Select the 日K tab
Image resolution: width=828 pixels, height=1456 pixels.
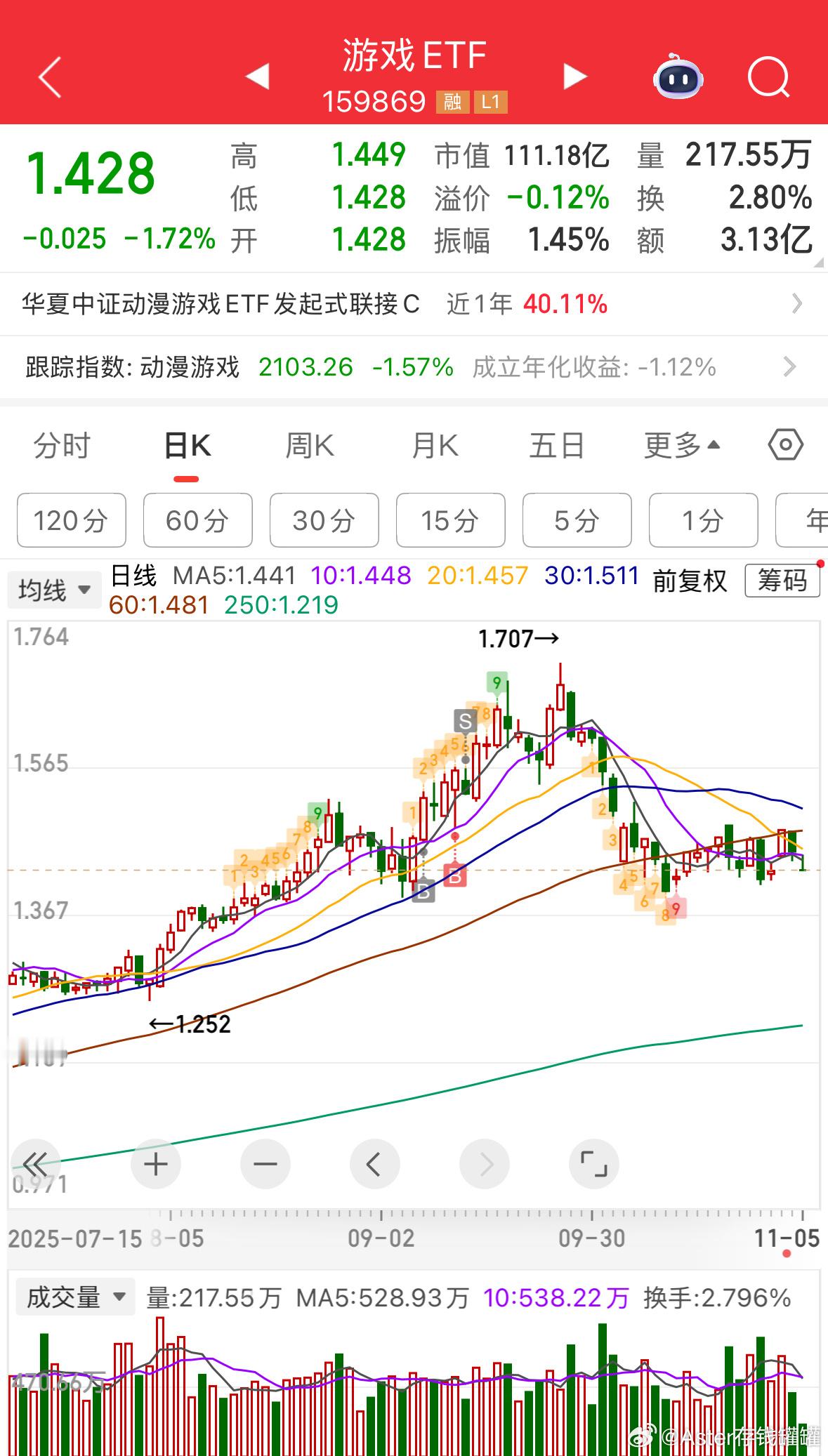click(187, 446)
